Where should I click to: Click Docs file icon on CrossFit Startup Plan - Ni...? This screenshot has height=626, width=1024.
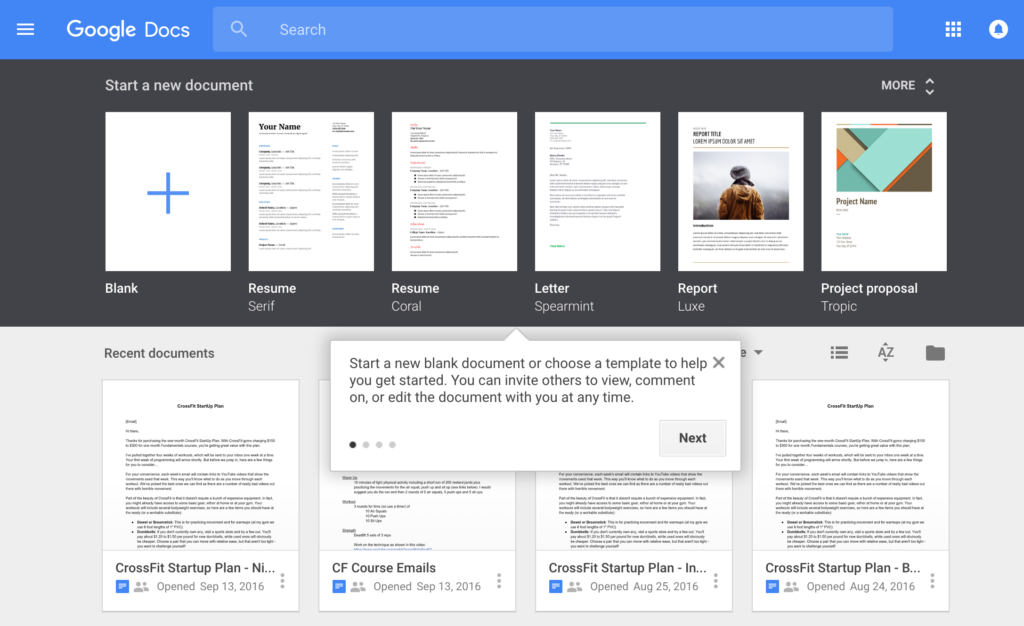(x=122, y=586)
